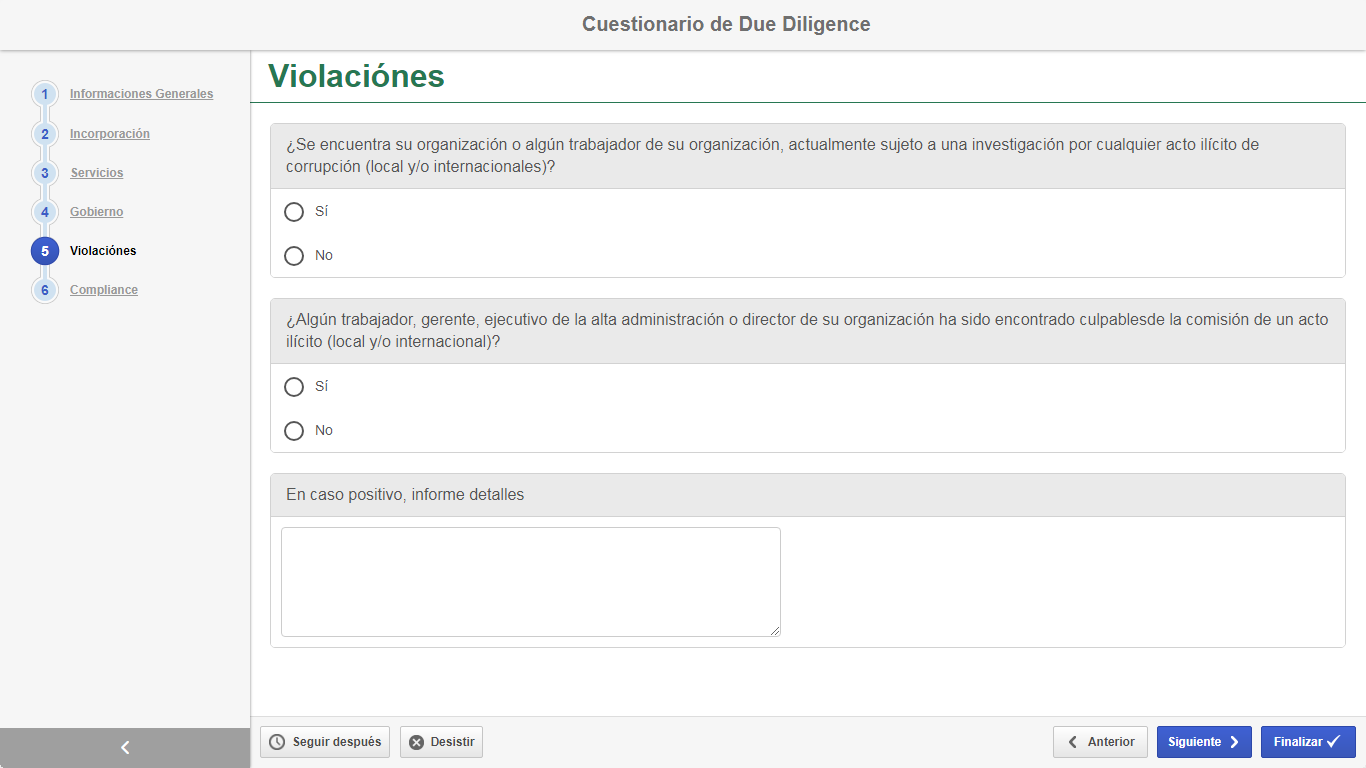1366x768 pixels.
Task: Advance with the Siguiente button
Action: pyautogui.click(x=1204, y=742)
